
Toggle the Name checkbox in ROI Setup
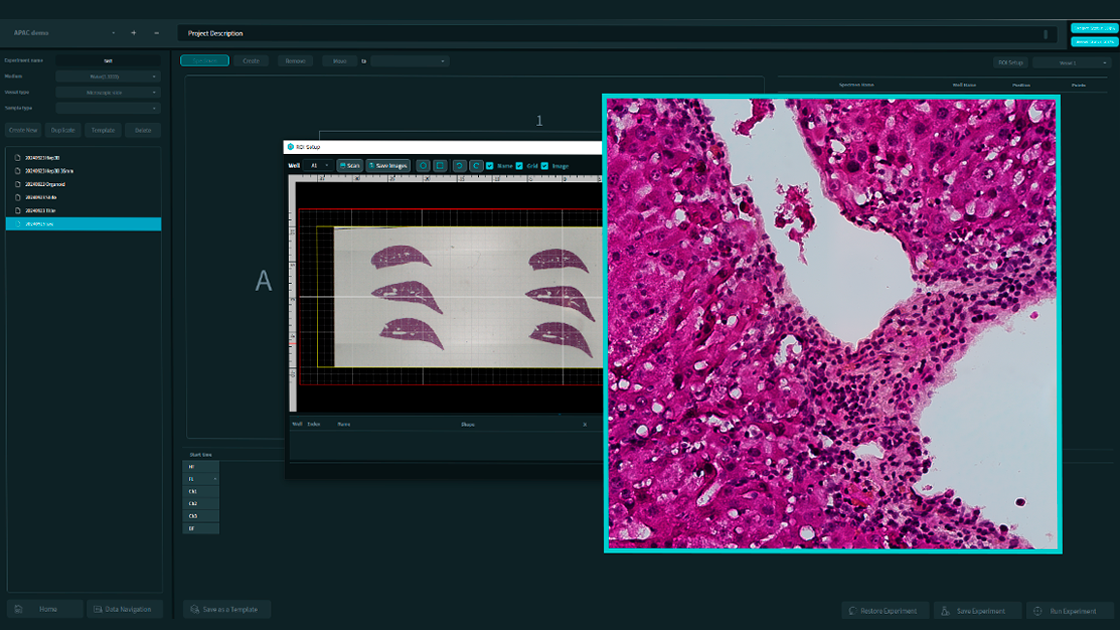490,166
